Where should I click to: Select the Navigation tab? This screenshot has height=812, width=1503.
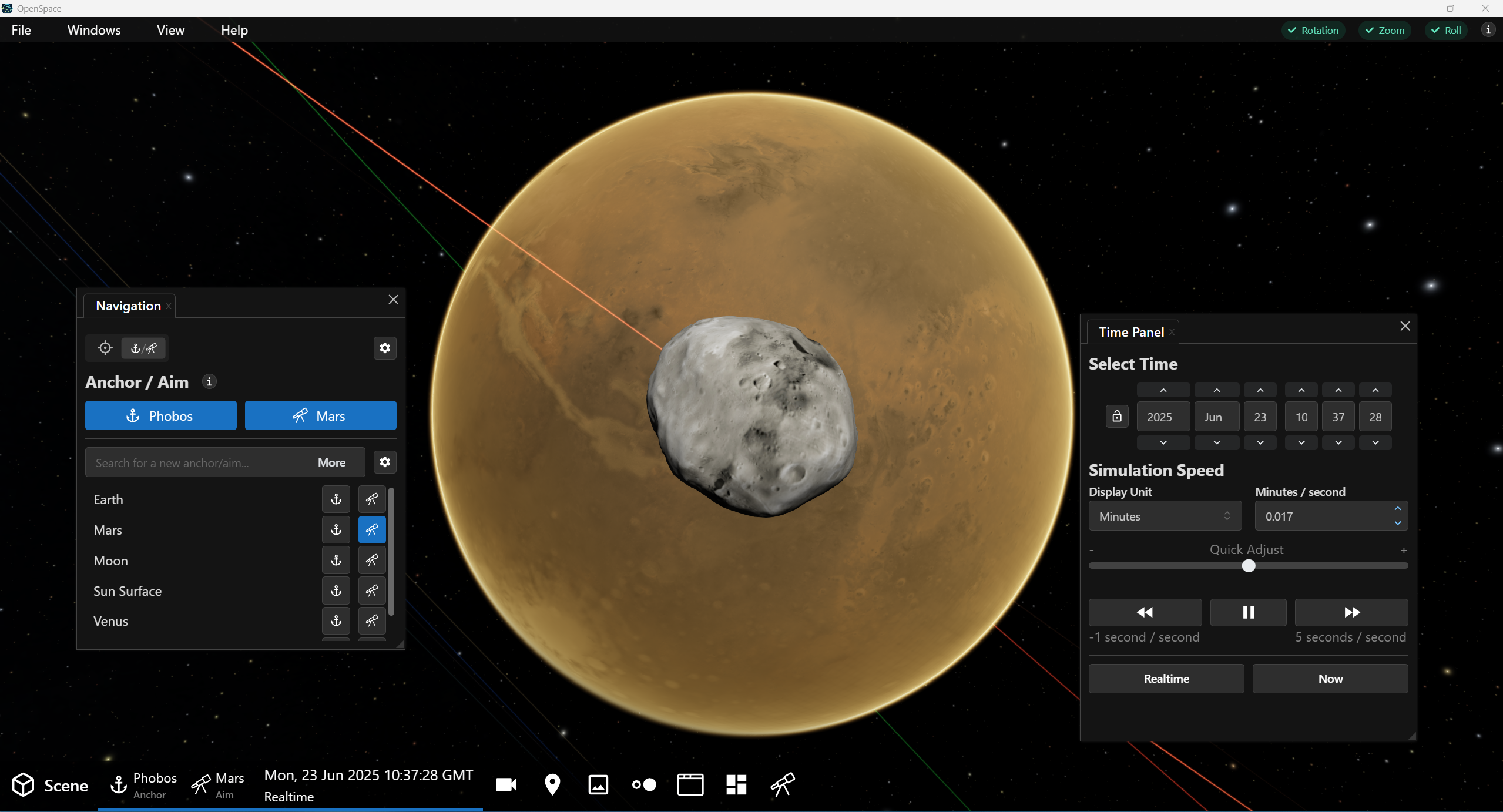click(x=128, y=306)
